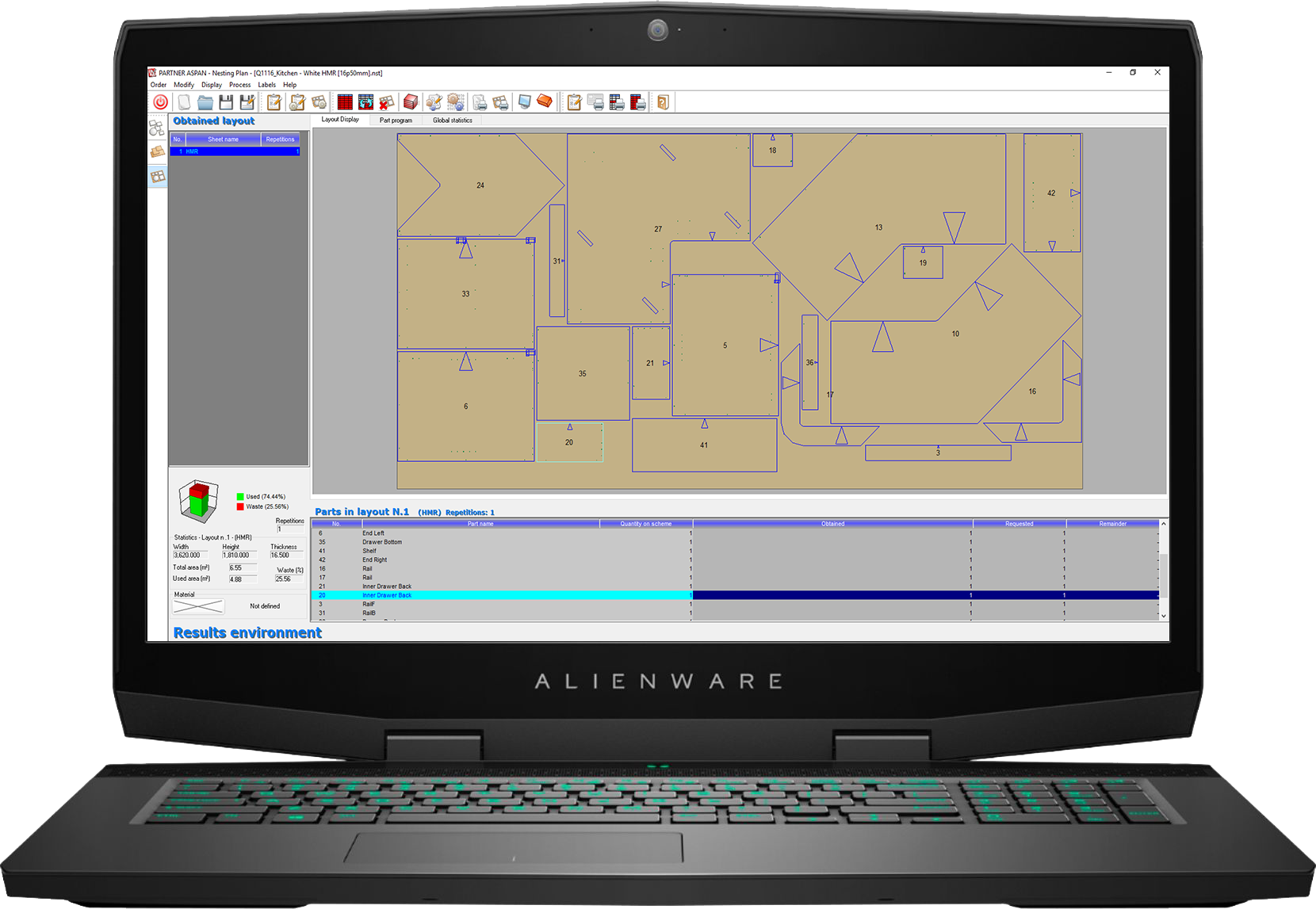1316x909 pixels.
Task: Open the Modify menu
Action: [x=184, y=85]
